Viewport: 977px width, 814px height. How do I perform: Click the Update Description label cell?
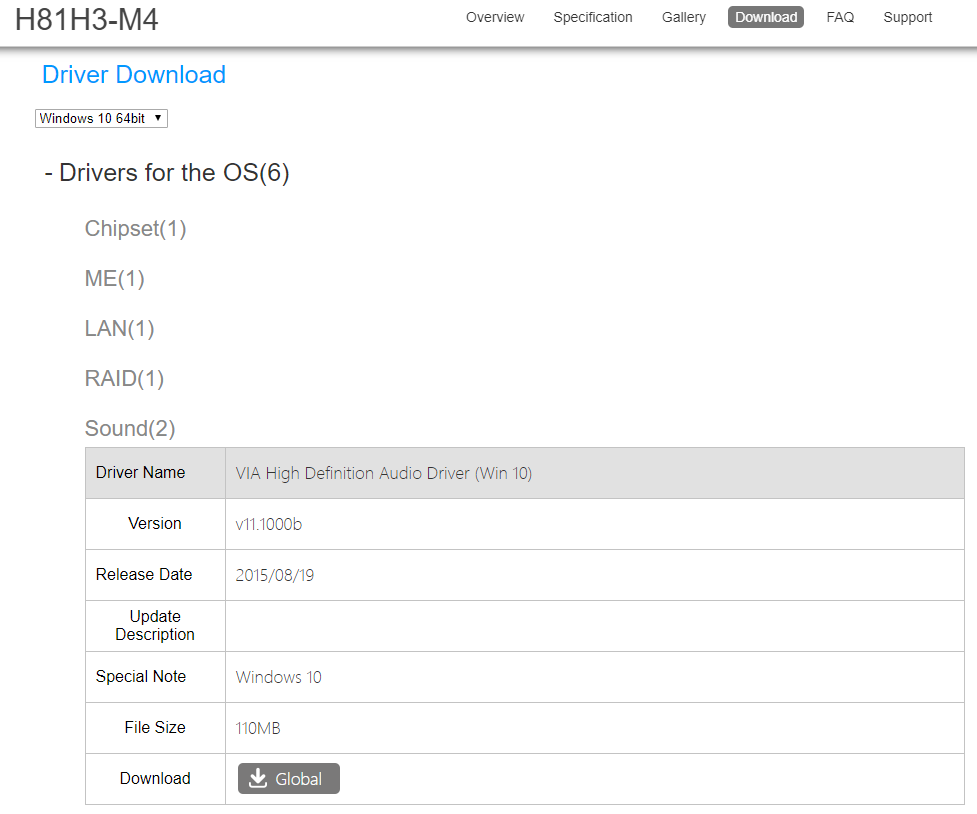tap(155, 626)
